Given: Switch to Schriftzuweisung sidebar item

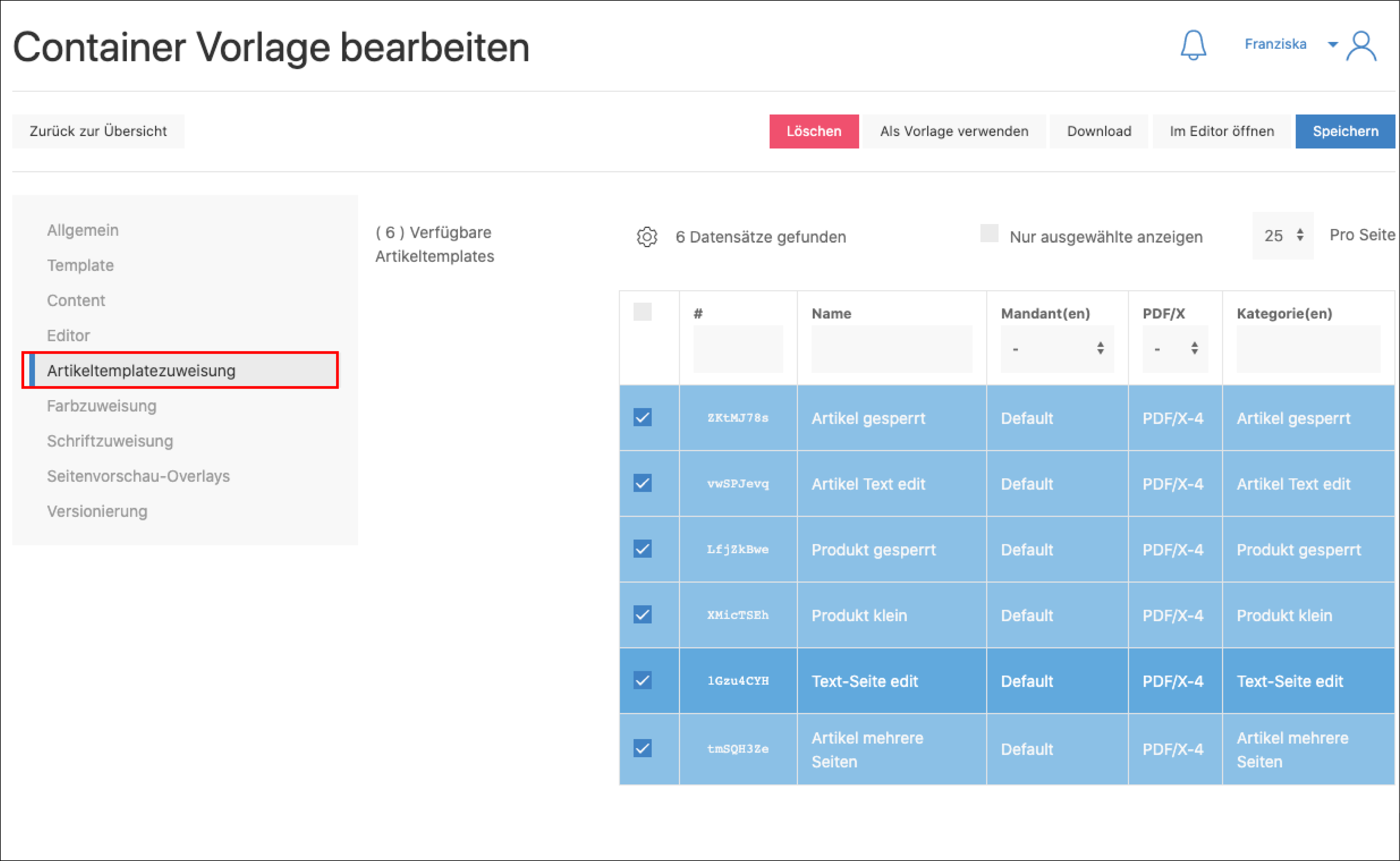Looking at the screenshot, I should point(110,441).
